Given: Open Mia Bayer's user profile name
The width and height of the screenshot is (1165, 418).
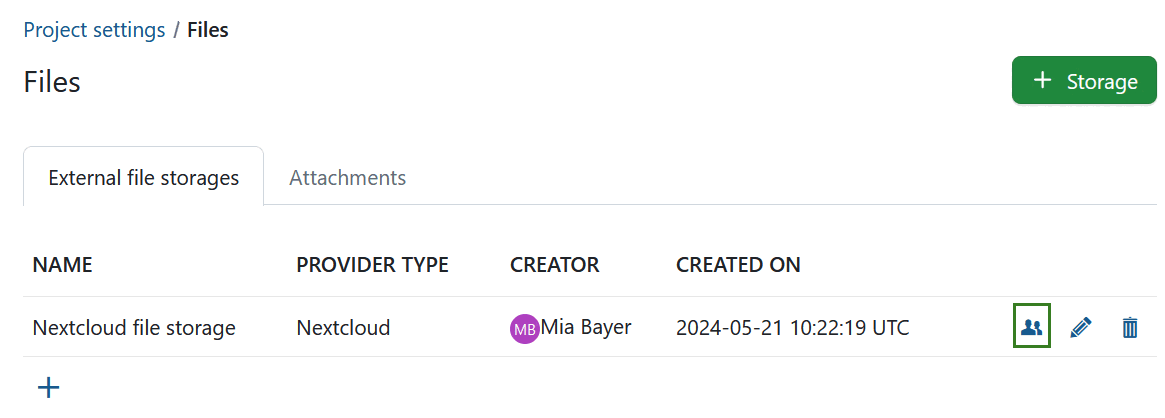Looking at the screenshot, I should 586,327.
